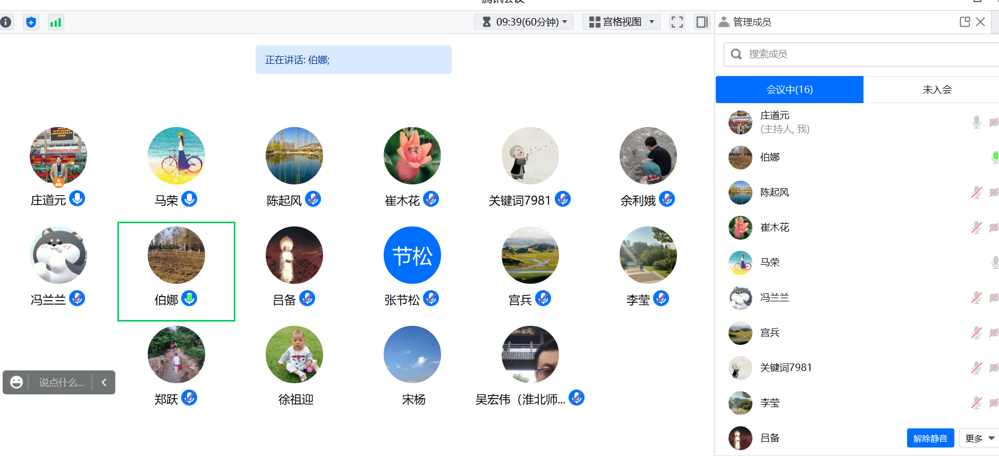Toggle 陈起风's mute in member list
This screenshot has width=999, height=456.
(x=976, y=192)
